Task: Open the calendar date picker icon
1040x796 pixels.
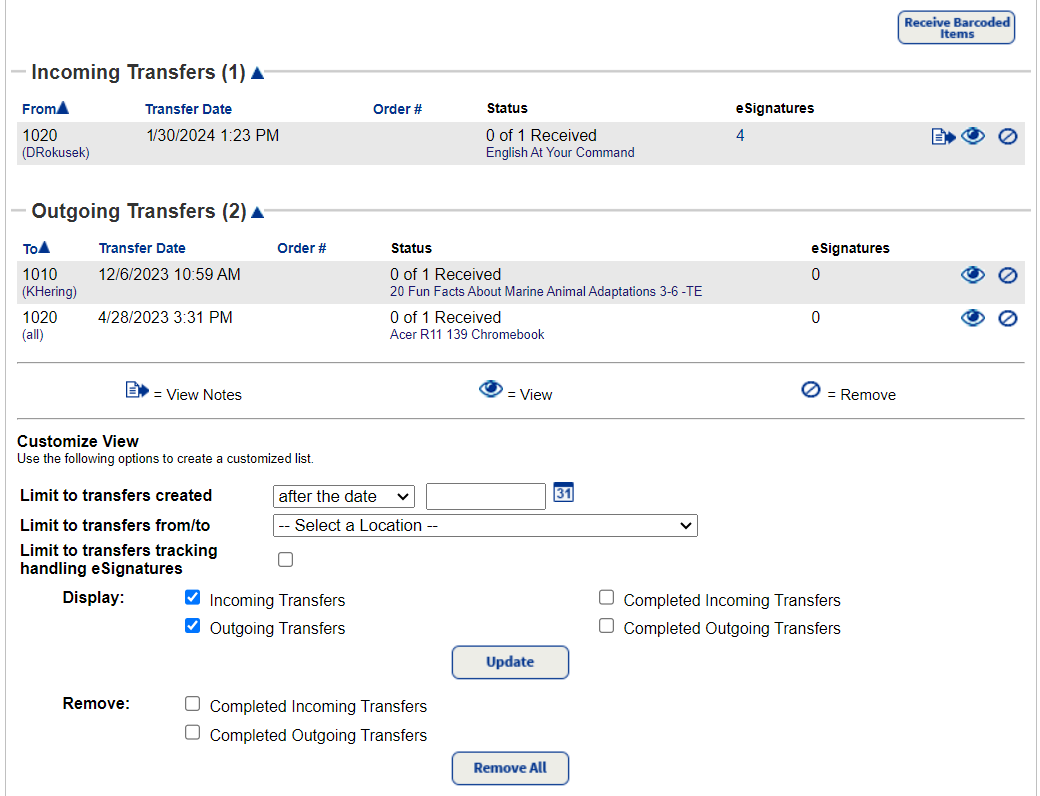Action: tap(563, 492)
